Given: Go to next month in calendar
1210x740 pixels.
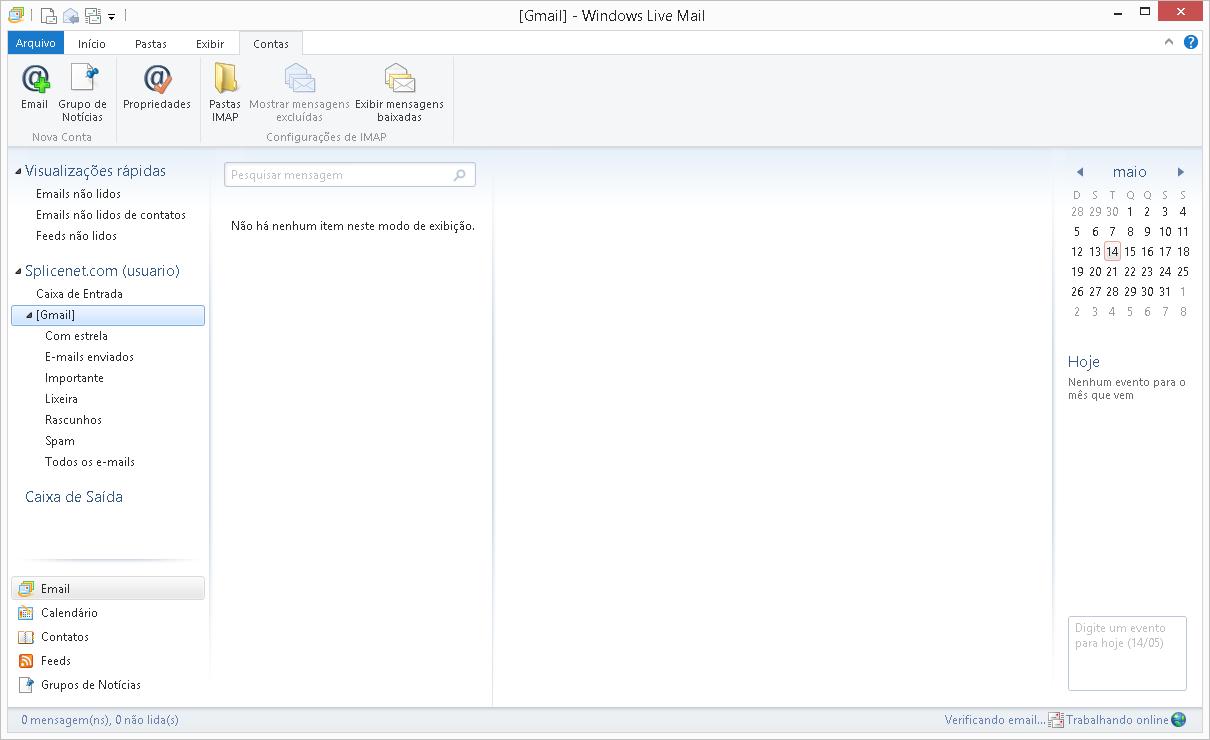Looking at the screenshot, I should point(1180,172).
